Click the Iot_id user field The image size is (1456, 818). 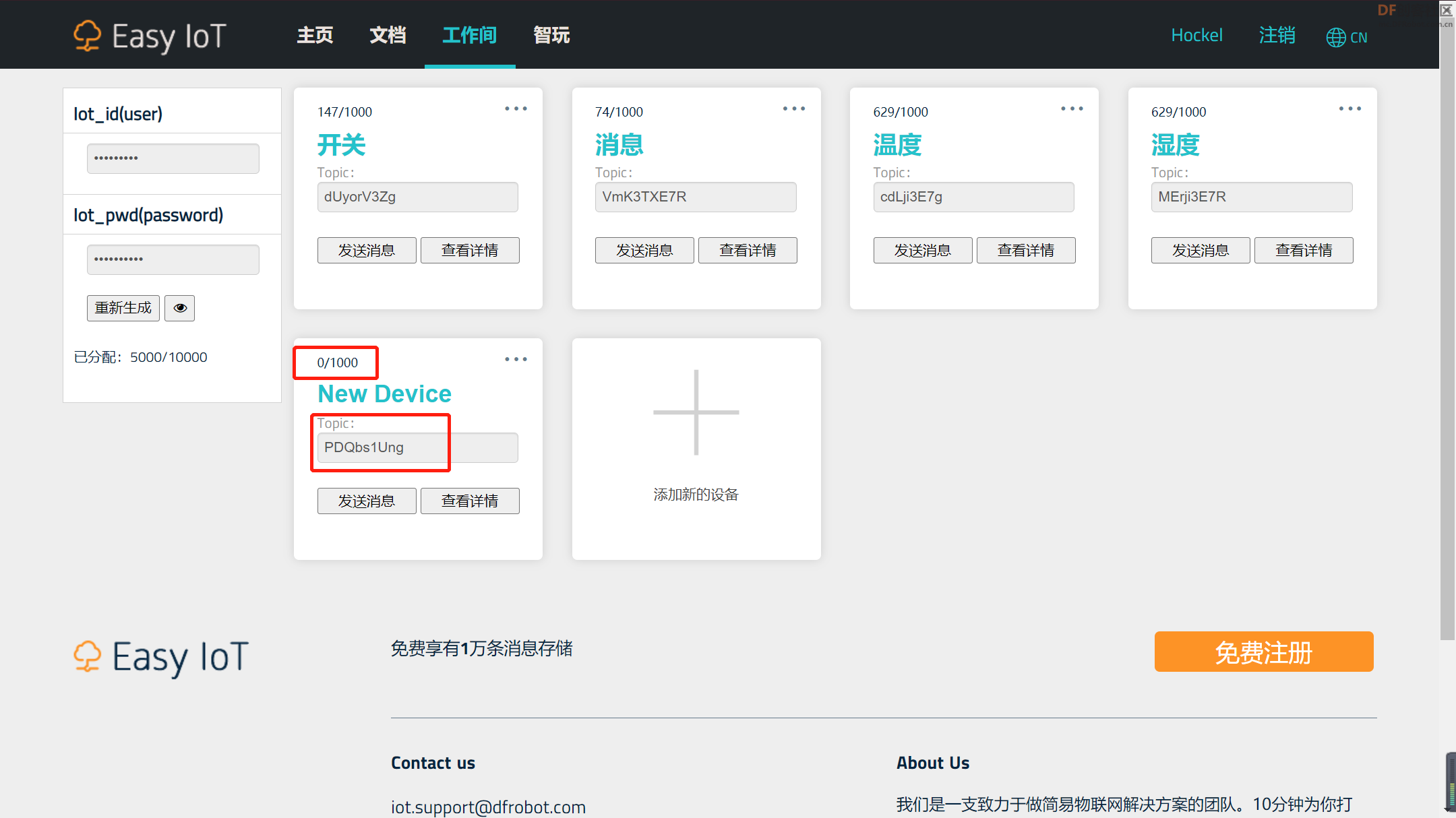click(173, 158)
